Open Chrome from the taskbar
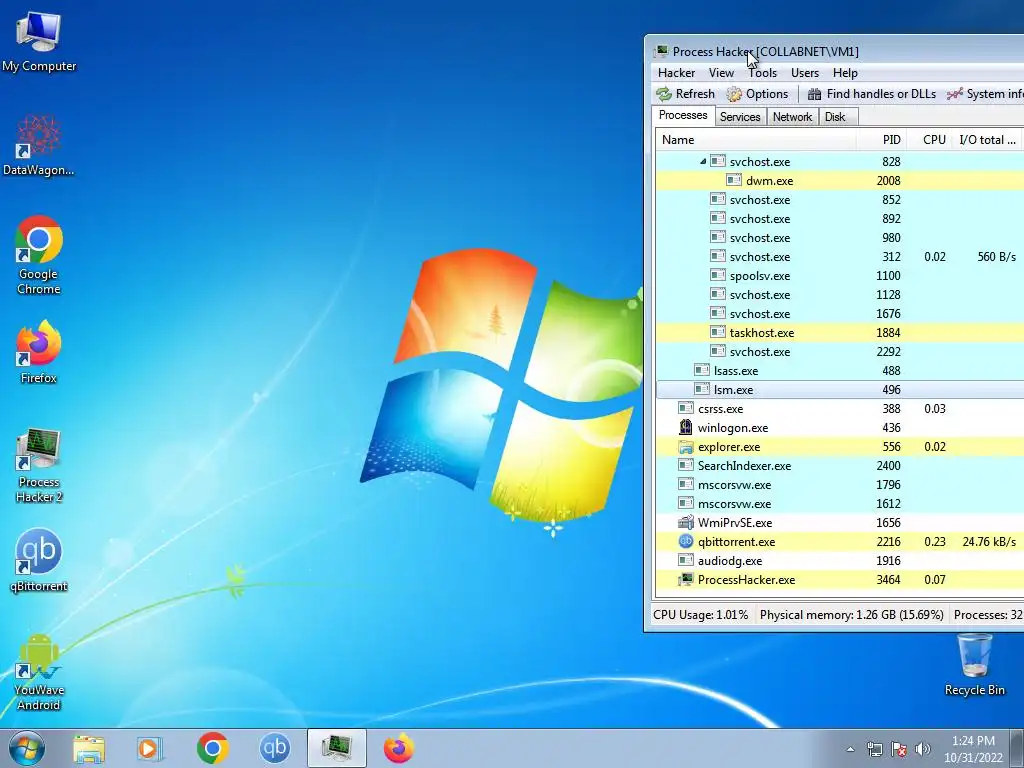The image size is (1024, 768). (212, 748)
